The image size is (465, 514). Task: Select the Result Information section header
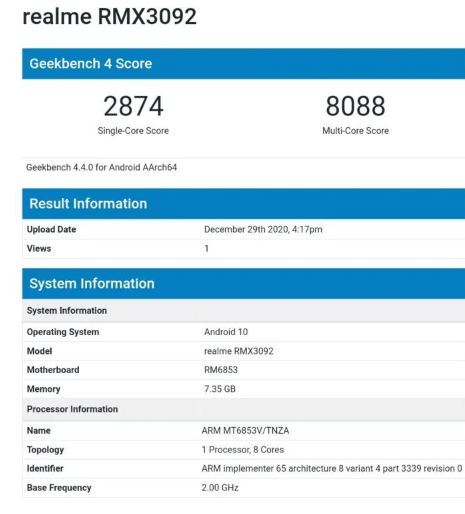pos(244,204)
